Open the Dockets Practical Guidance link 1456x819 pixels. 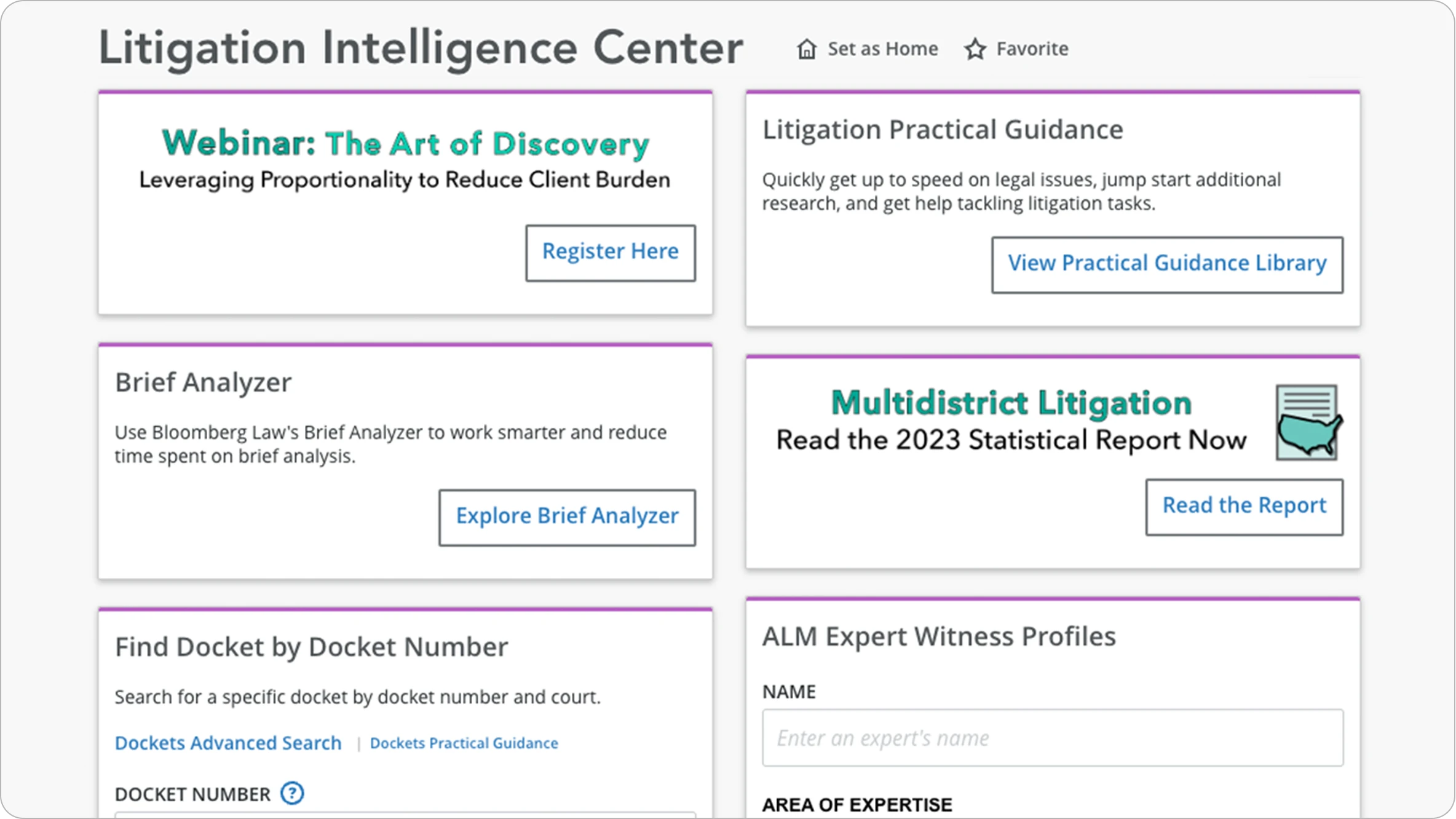point(464,743)
